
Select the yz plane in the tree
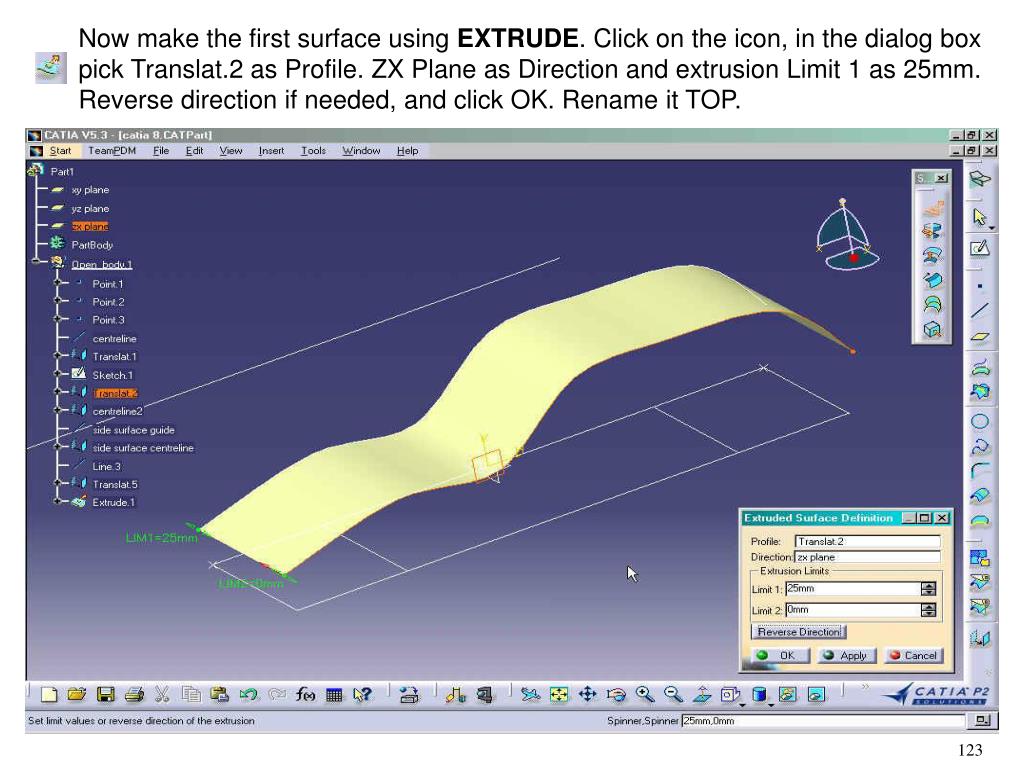tap(90, 208)
